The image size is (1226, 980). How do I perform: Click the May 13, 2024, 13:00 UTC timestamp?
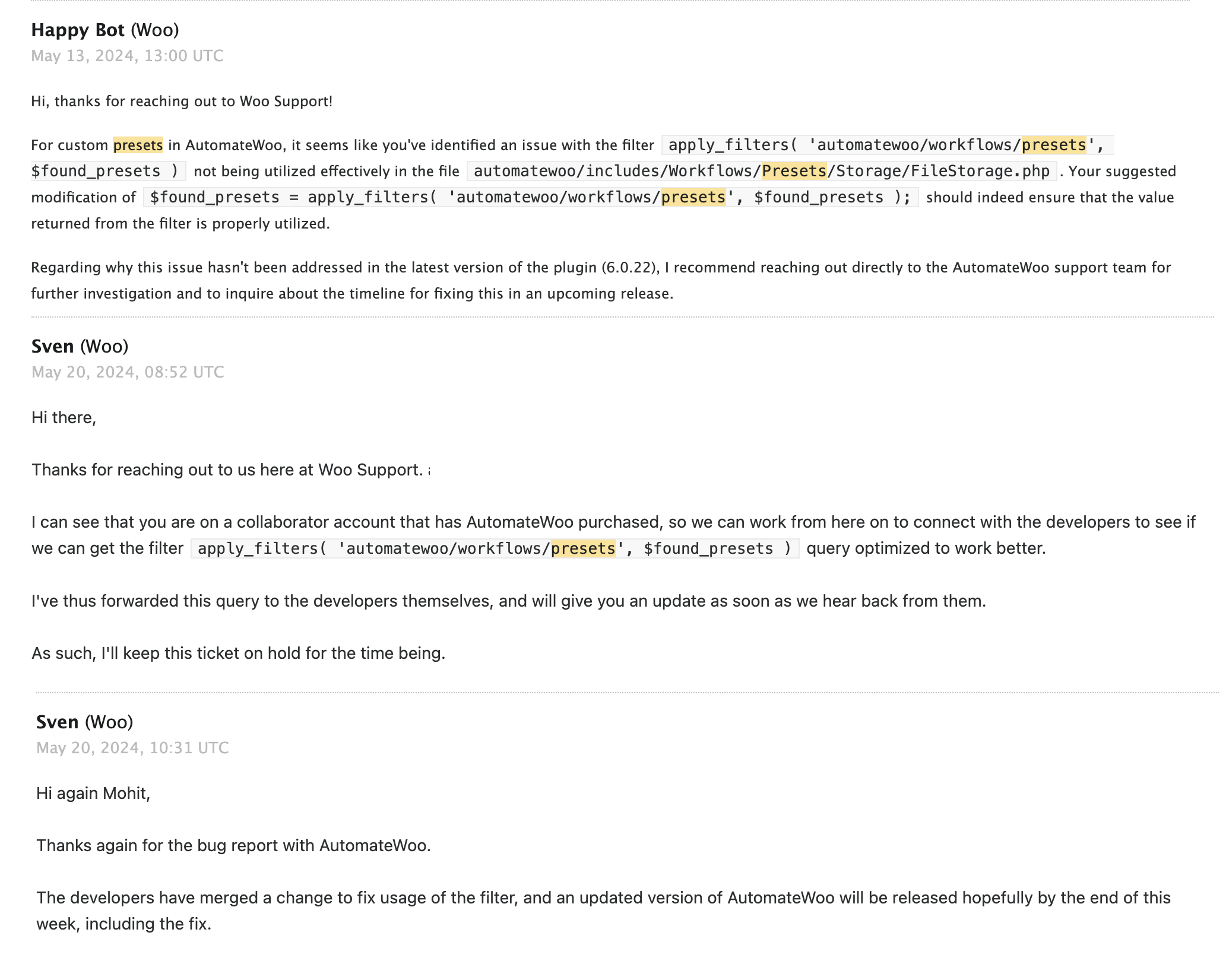coord(127,56)
